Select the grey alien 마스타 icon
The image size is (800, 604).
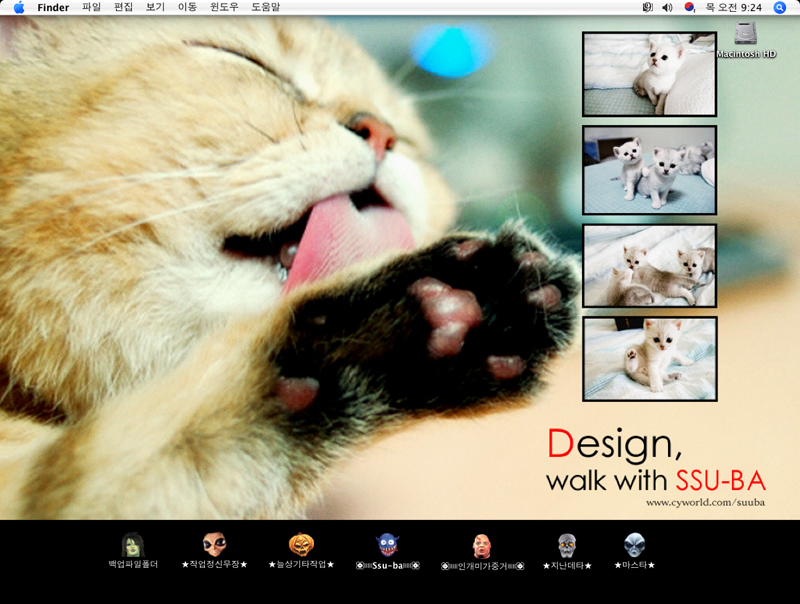pos(634,545)
